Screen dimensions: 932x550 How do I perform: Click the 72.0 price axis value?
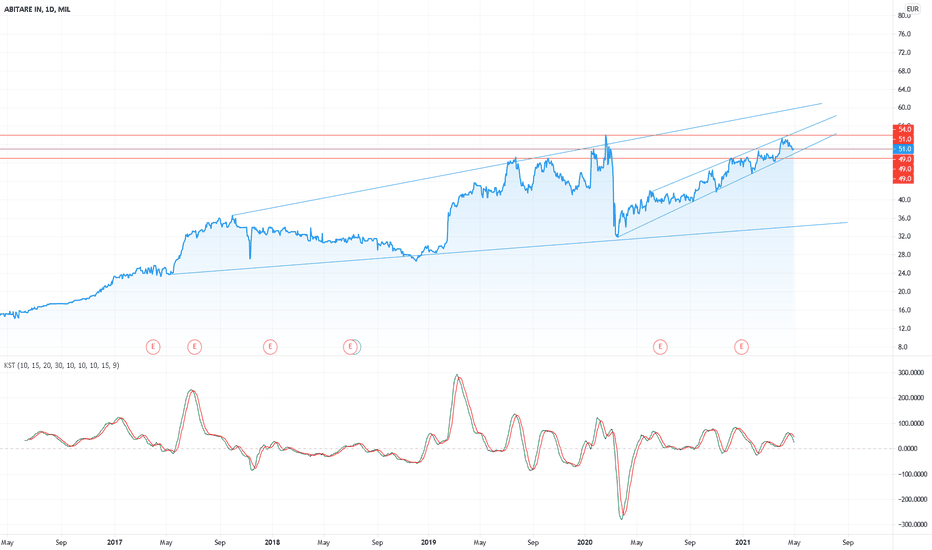click(x=904, y=53)
